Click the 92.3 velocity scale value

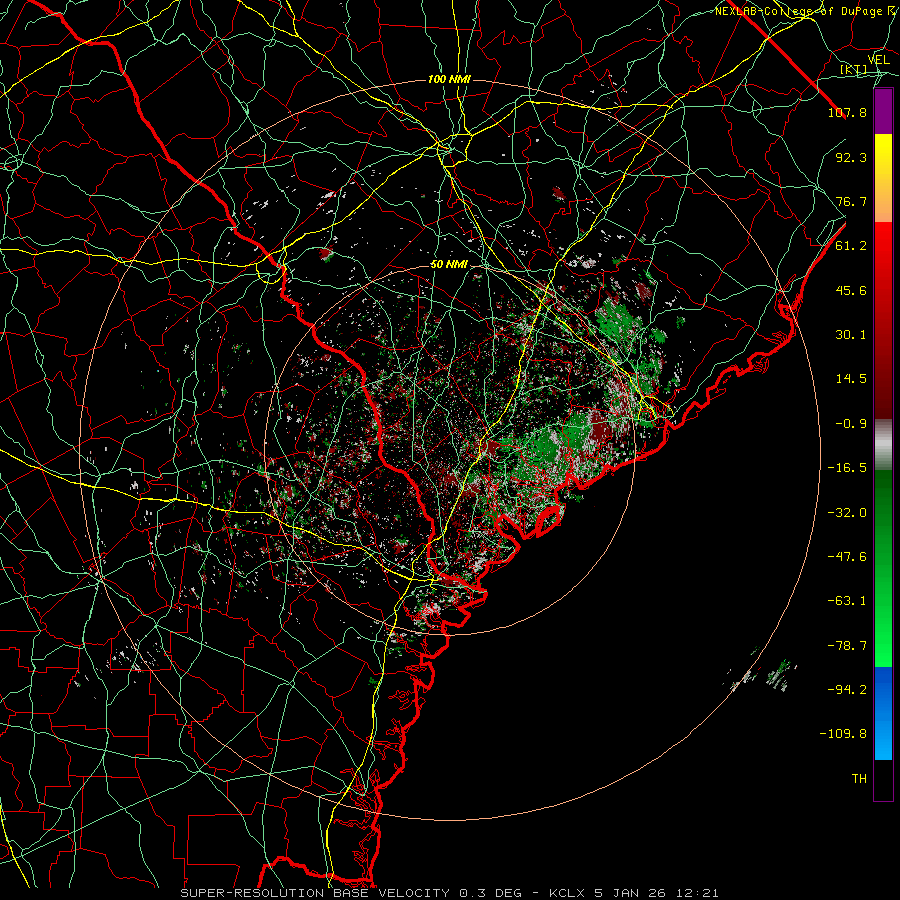point(851,157)
